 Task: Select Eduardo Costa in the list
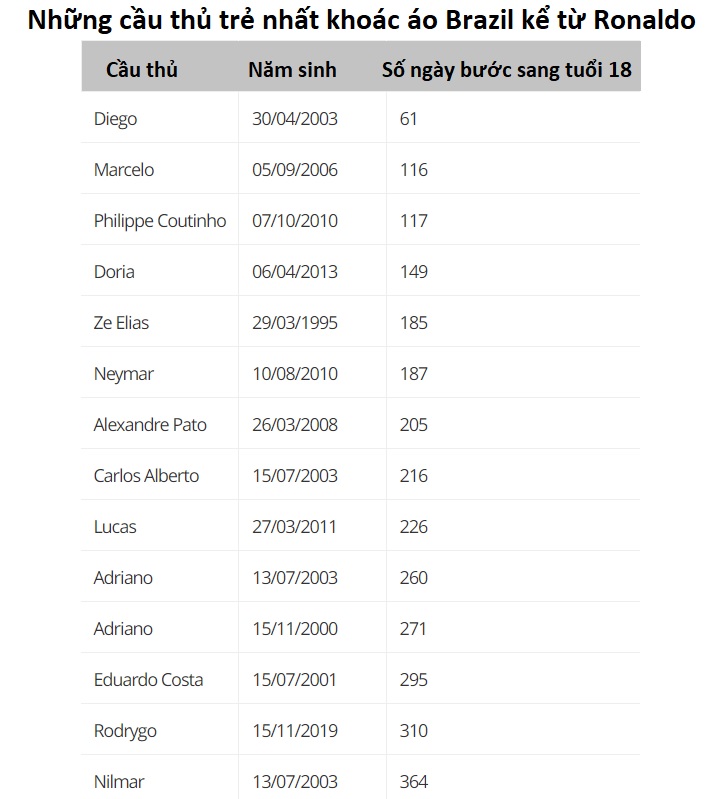148,679
